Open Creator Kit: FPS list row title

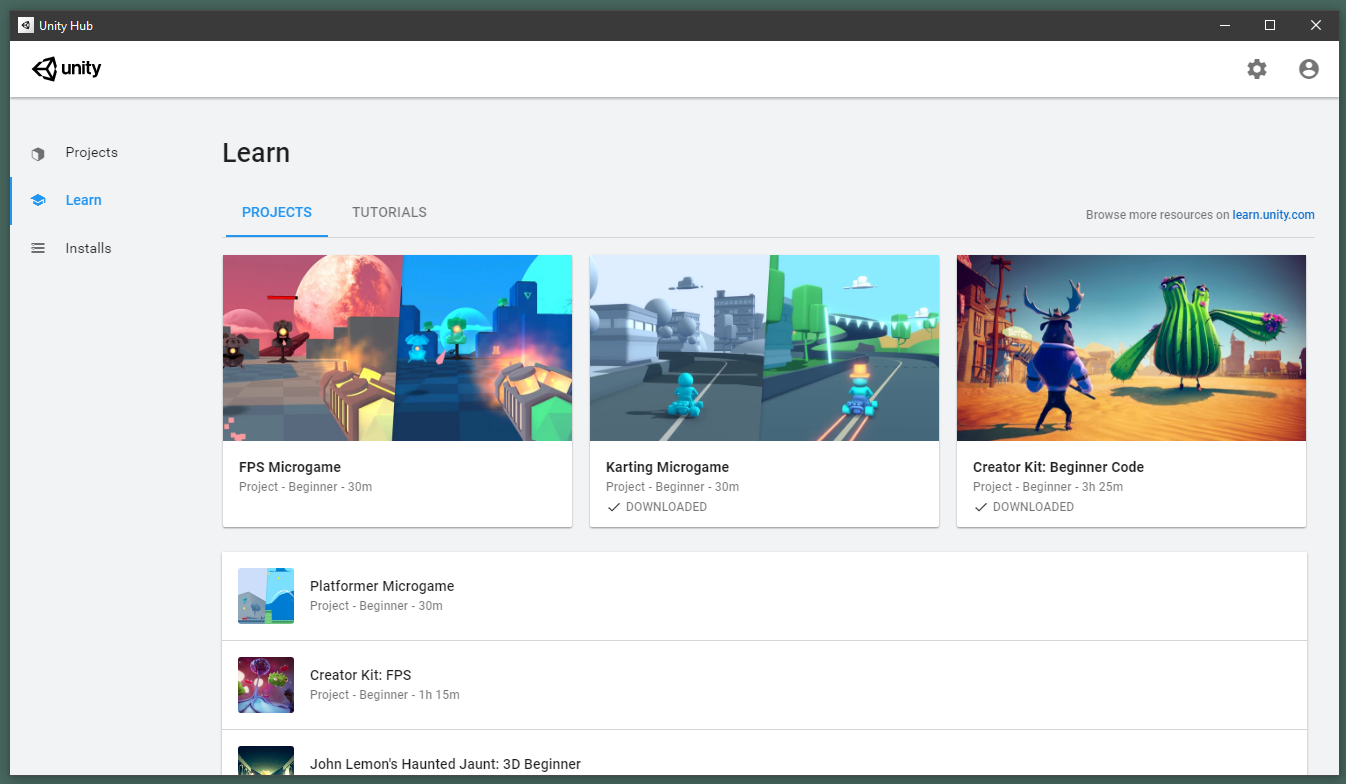pos(361,675)
